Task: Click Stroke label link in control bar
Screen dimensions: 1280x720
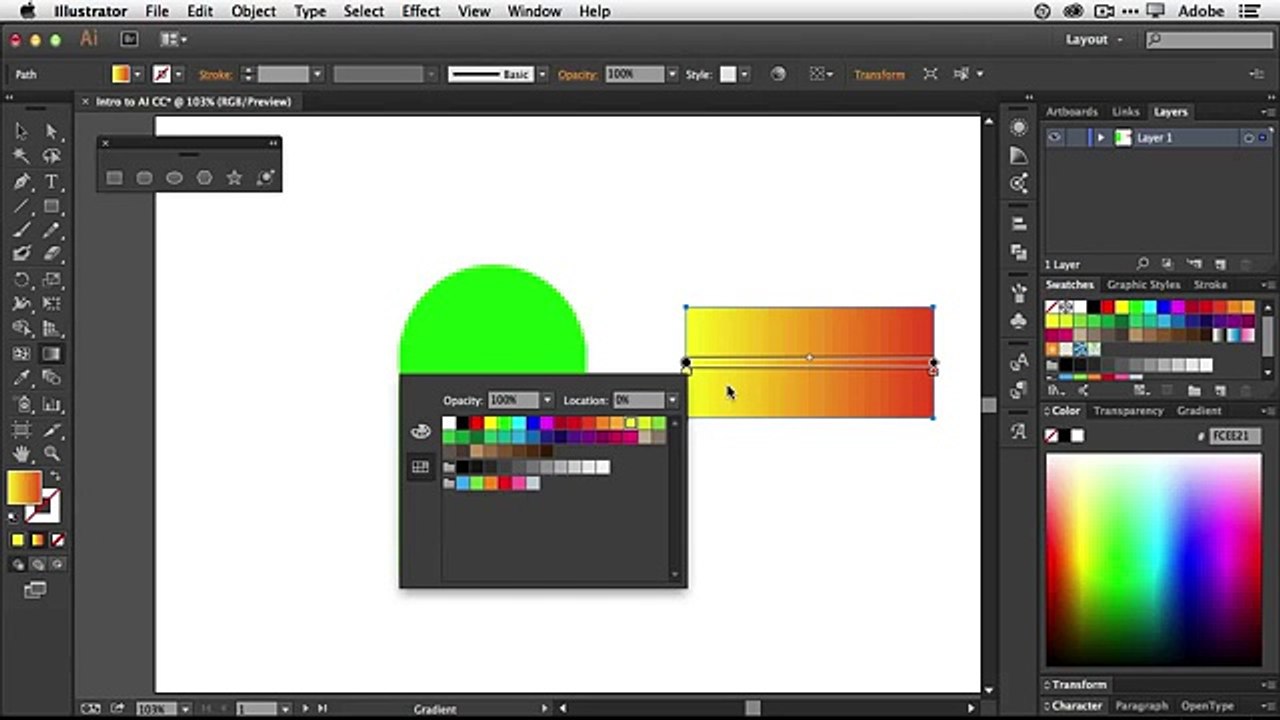Action: point(215,74)
